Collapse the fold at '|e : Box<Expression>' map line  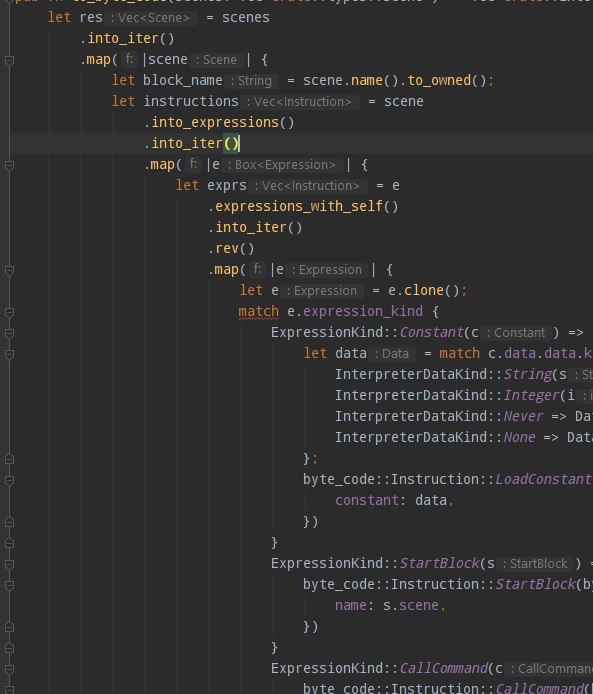[x=9, y=166]
